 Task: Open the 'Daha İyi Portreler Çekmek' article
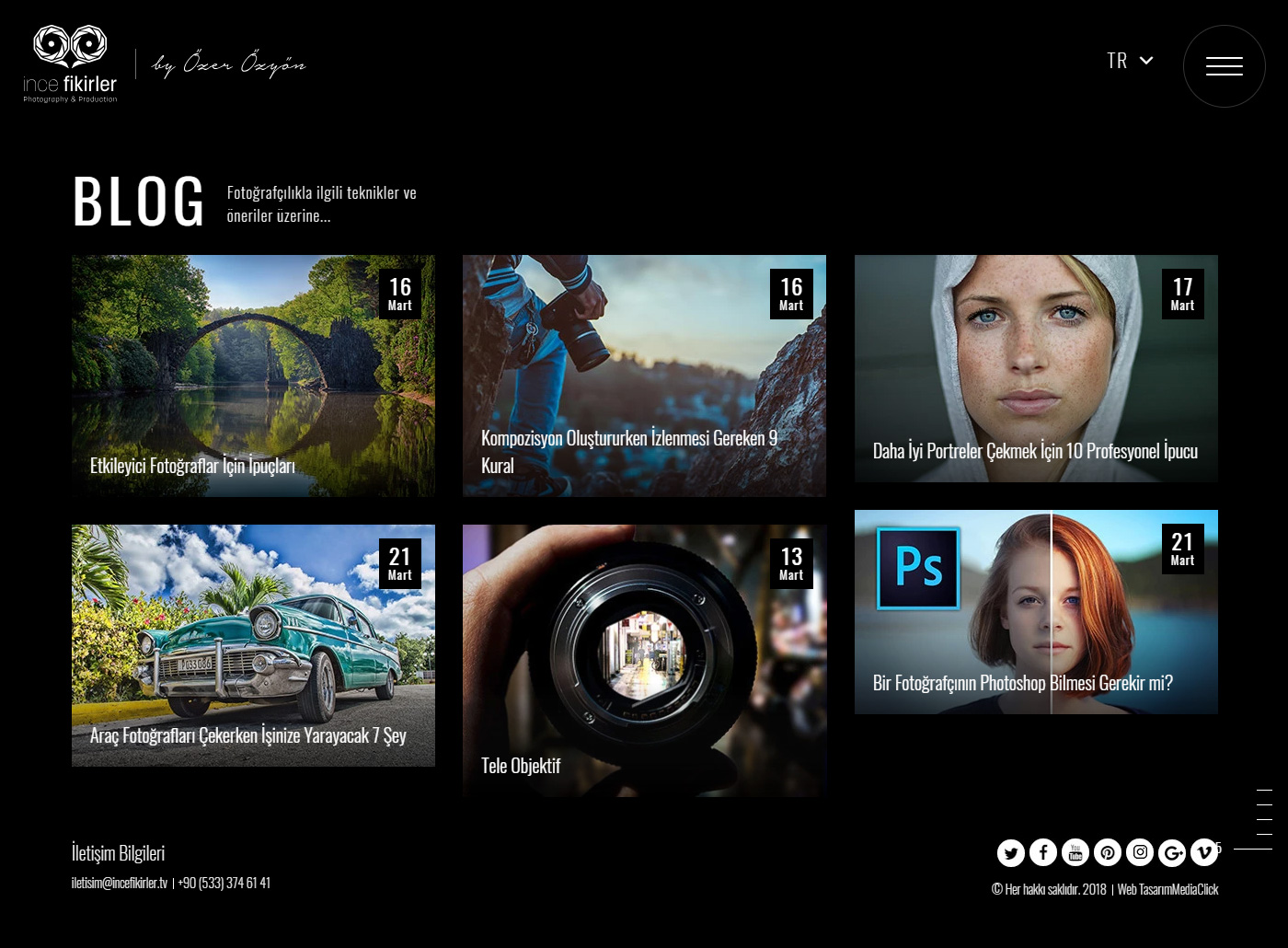click(1036, 368)
